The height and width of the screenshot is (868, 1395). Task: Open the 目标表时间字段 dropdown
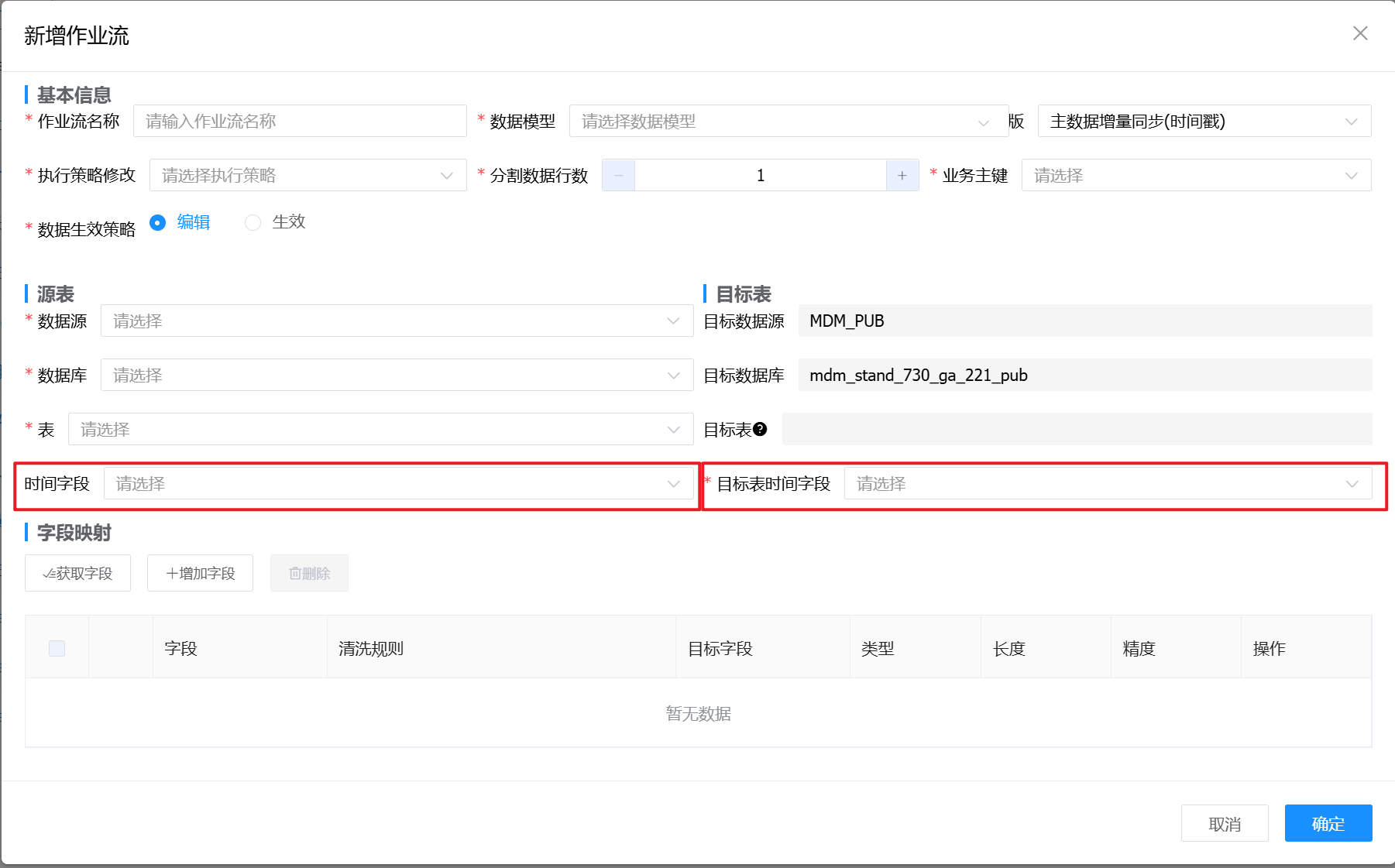point(1107,484)
